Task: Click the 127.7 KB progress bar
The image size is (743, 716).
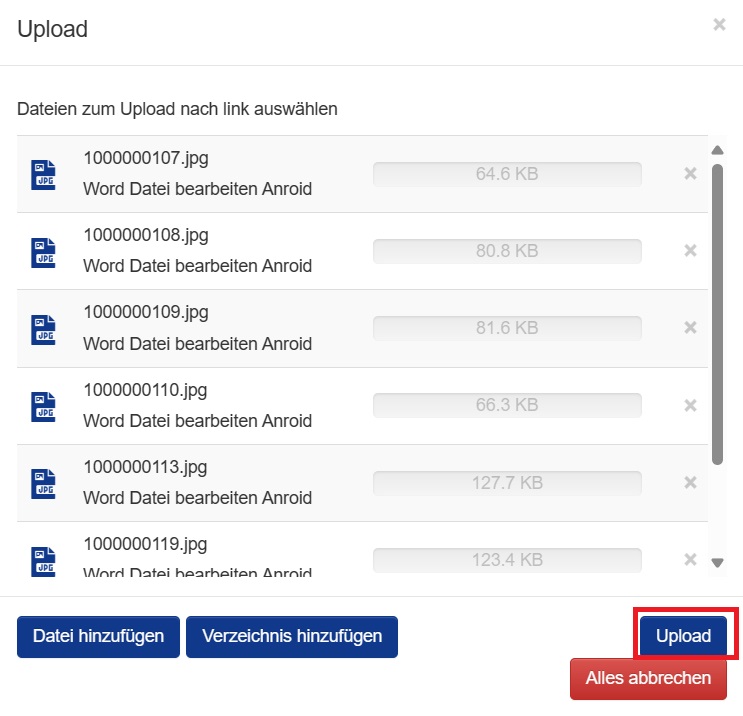Action: pyautogui.click(x=507, y=483)
